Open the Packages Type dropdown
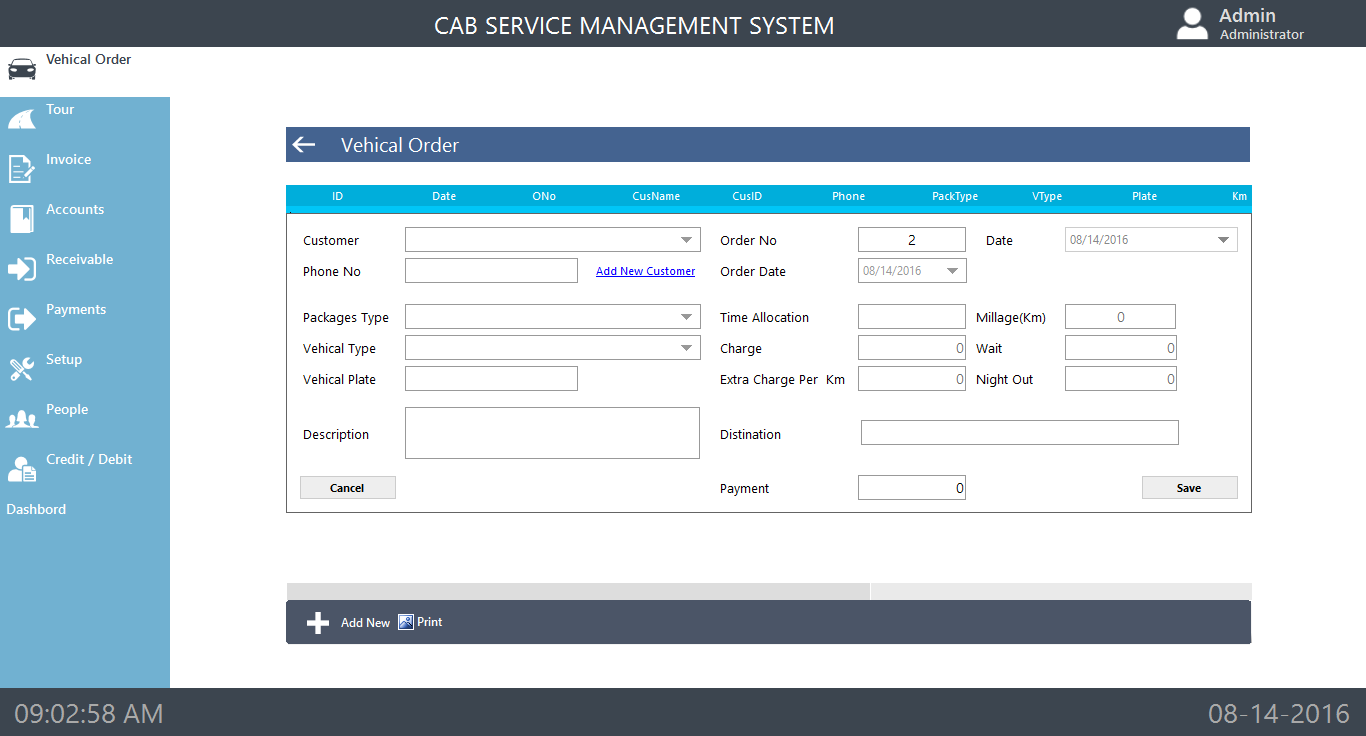The height and width of the screenshot is (736, 1366). 687,318
